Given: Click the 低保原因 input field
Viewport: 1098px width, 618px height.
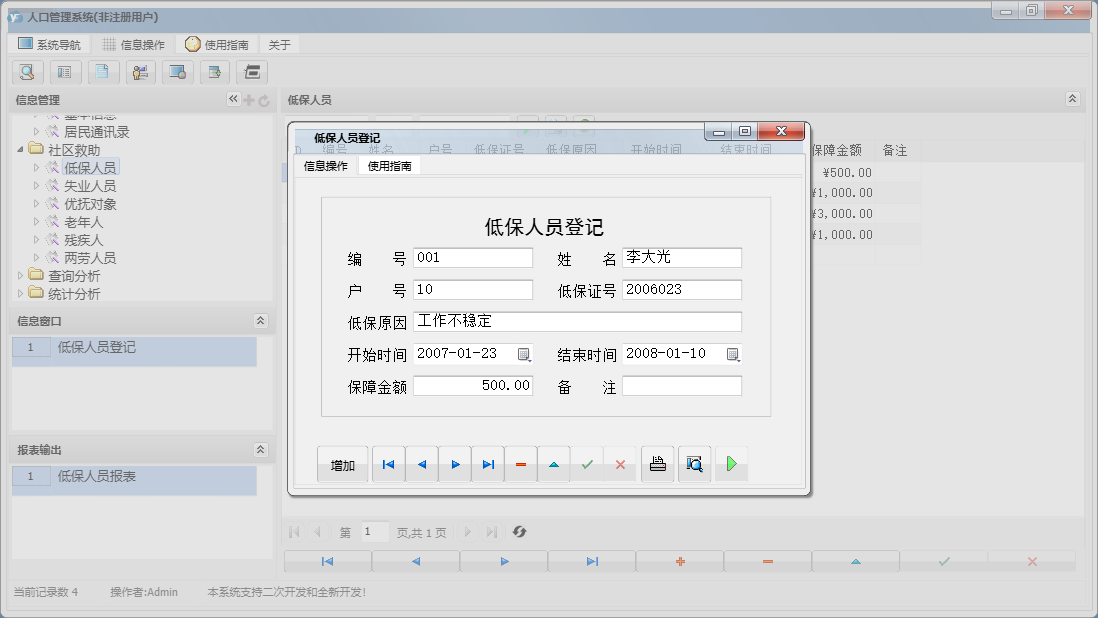Looking at the screenshot, I should (577, 322).
